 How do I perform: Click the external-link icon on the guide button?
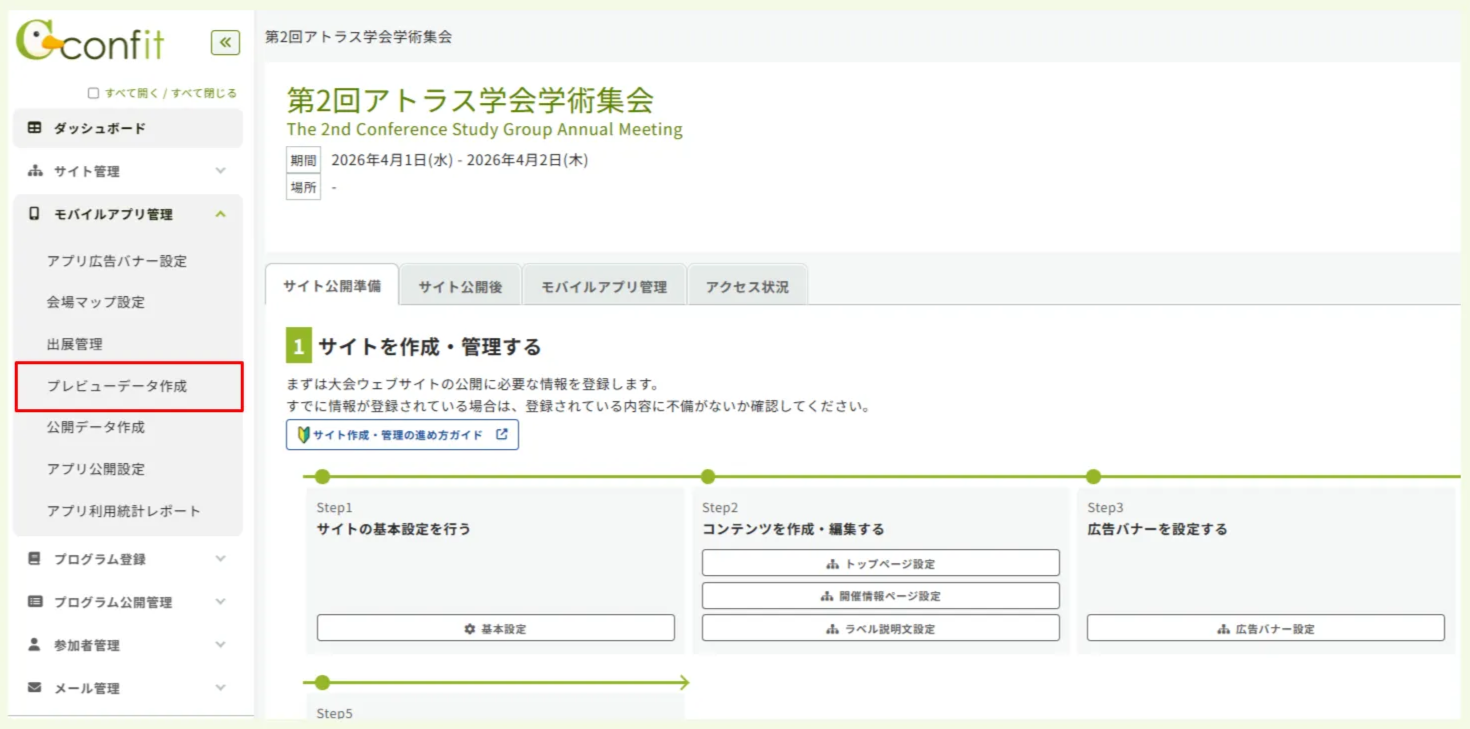point(503,434)
